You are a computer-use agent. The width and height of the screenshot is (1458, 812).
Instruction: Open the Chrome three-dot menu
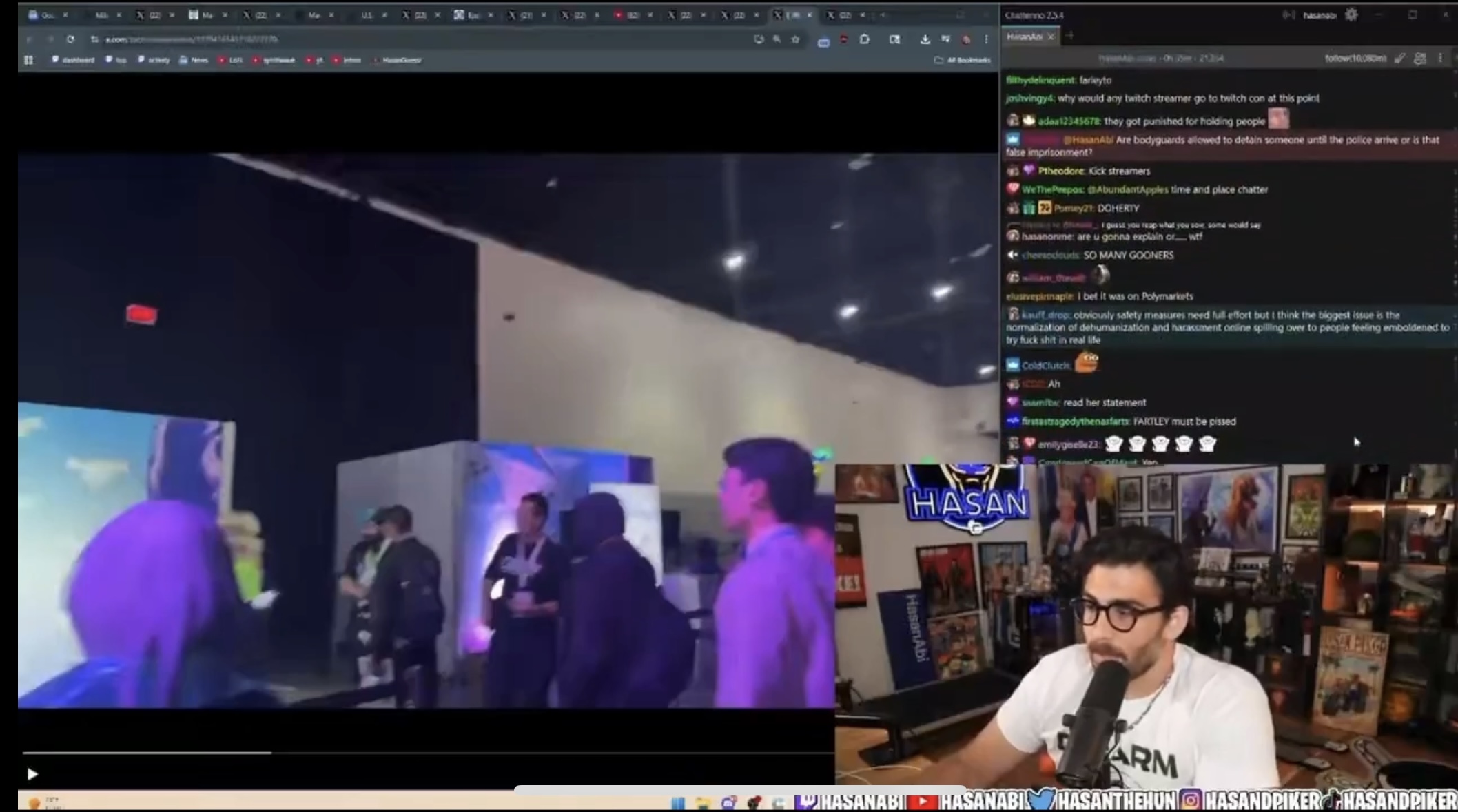(x=986, y=39)
